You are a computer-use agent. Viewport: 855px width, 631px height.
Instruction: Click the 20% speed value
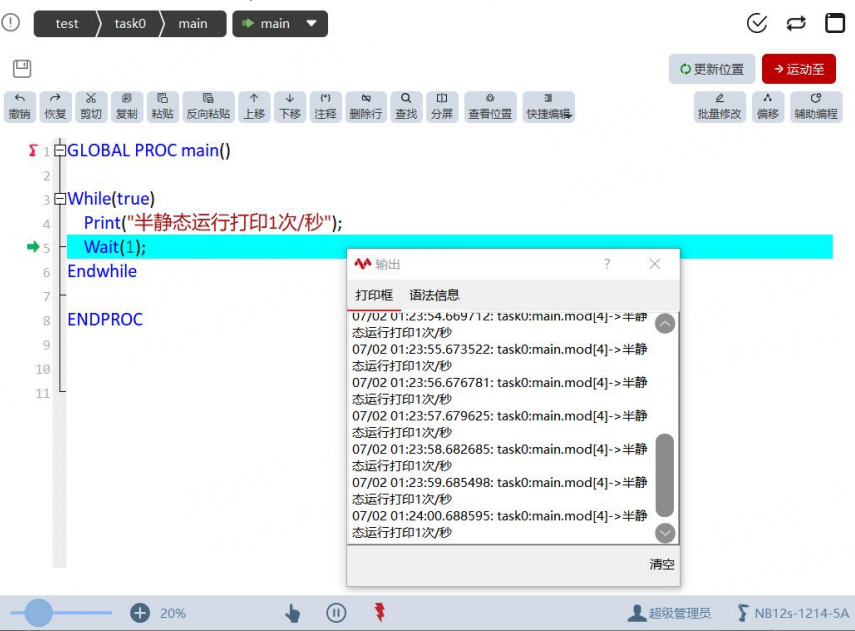173,614
